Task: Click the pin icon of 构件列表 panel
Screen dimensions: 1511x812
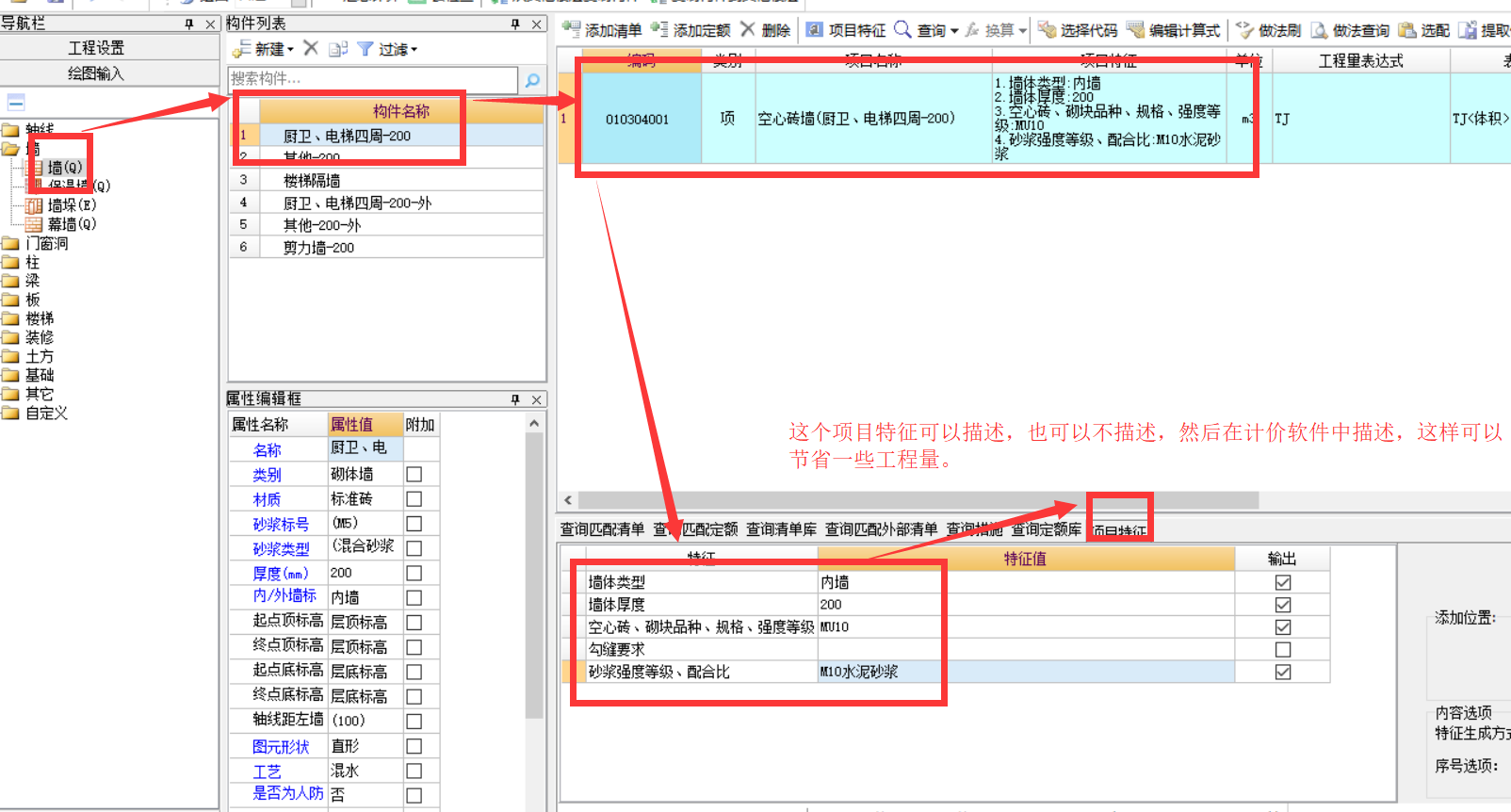Action: pos(515,24)
